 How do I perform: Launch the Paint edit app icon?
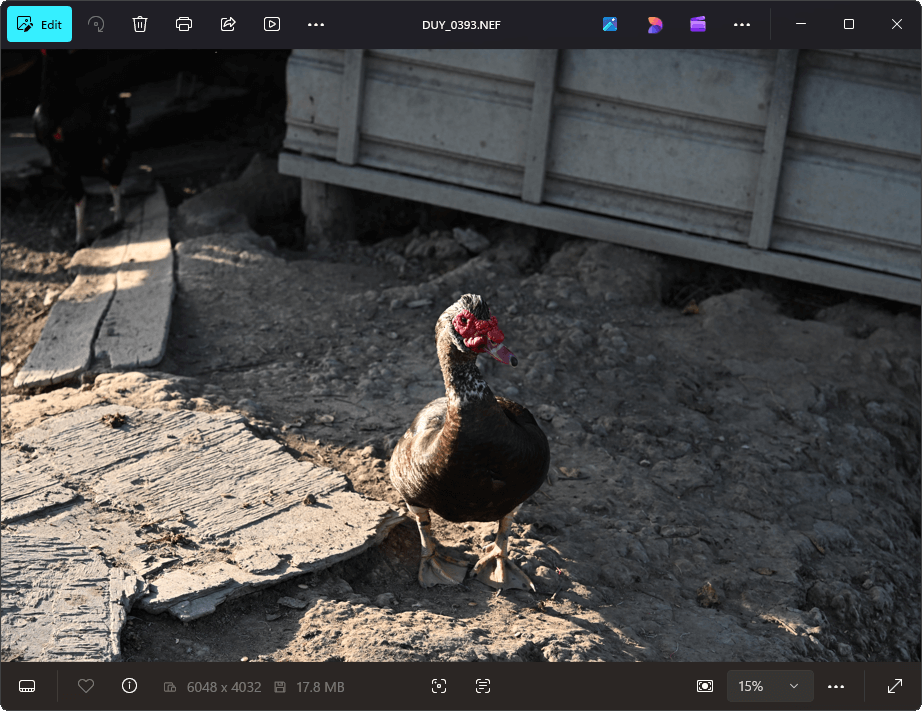(x=610, y=24)
